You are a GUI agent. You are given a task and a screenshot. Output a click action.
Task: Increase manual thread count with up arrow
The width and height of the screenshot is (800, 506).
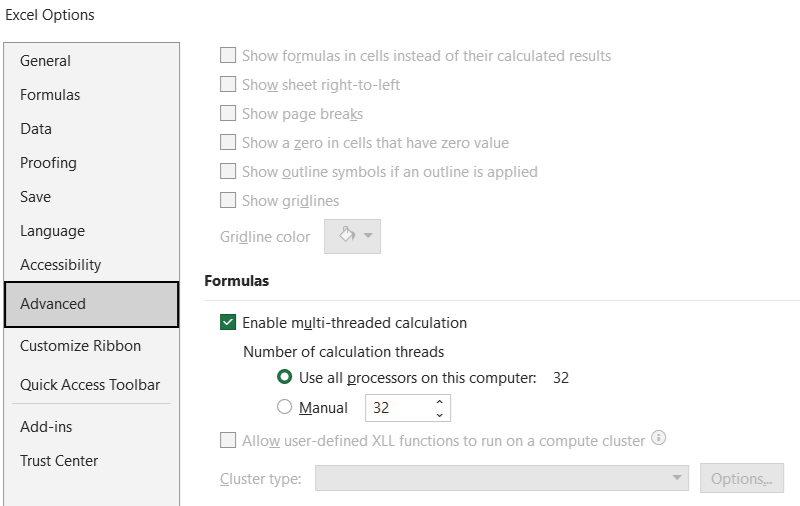click(439, 402)
